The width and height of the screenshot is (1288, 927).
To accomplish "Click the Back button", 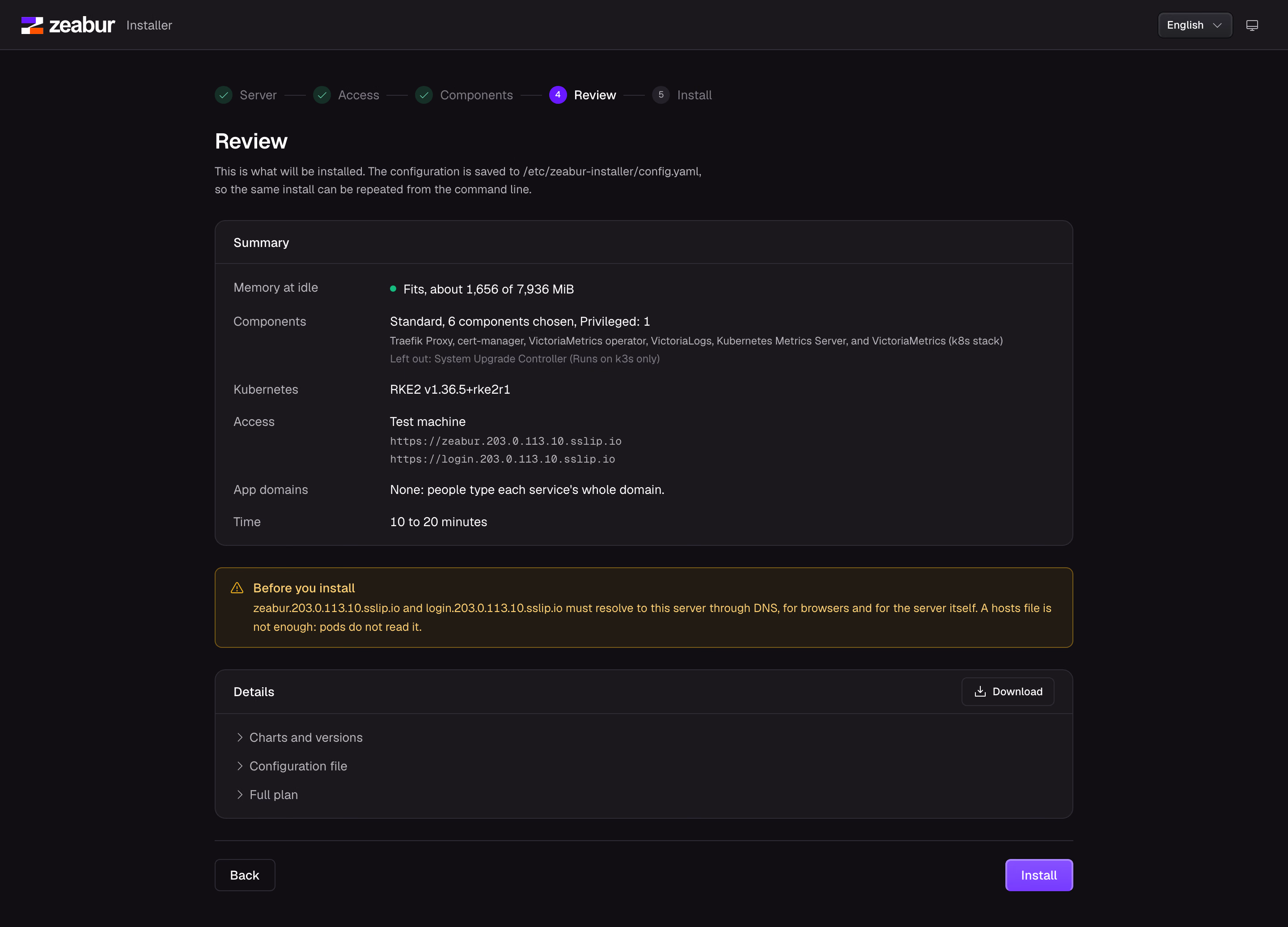I will coord(245,875).
